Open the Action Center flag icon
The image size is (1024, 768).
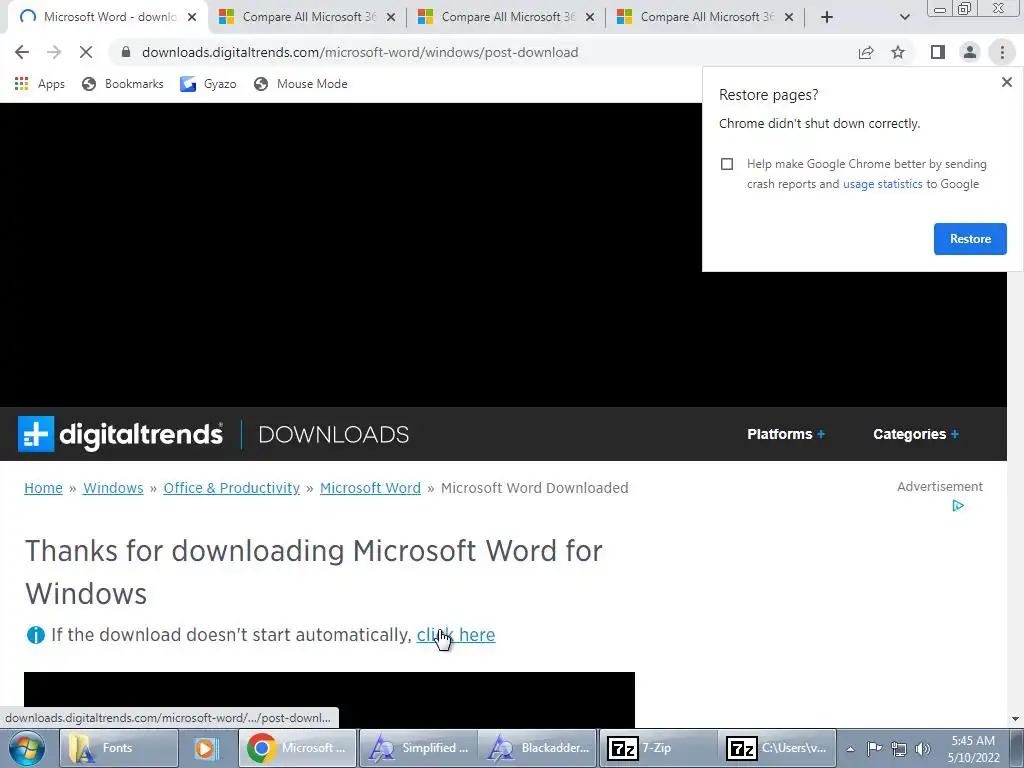(874, 749)
